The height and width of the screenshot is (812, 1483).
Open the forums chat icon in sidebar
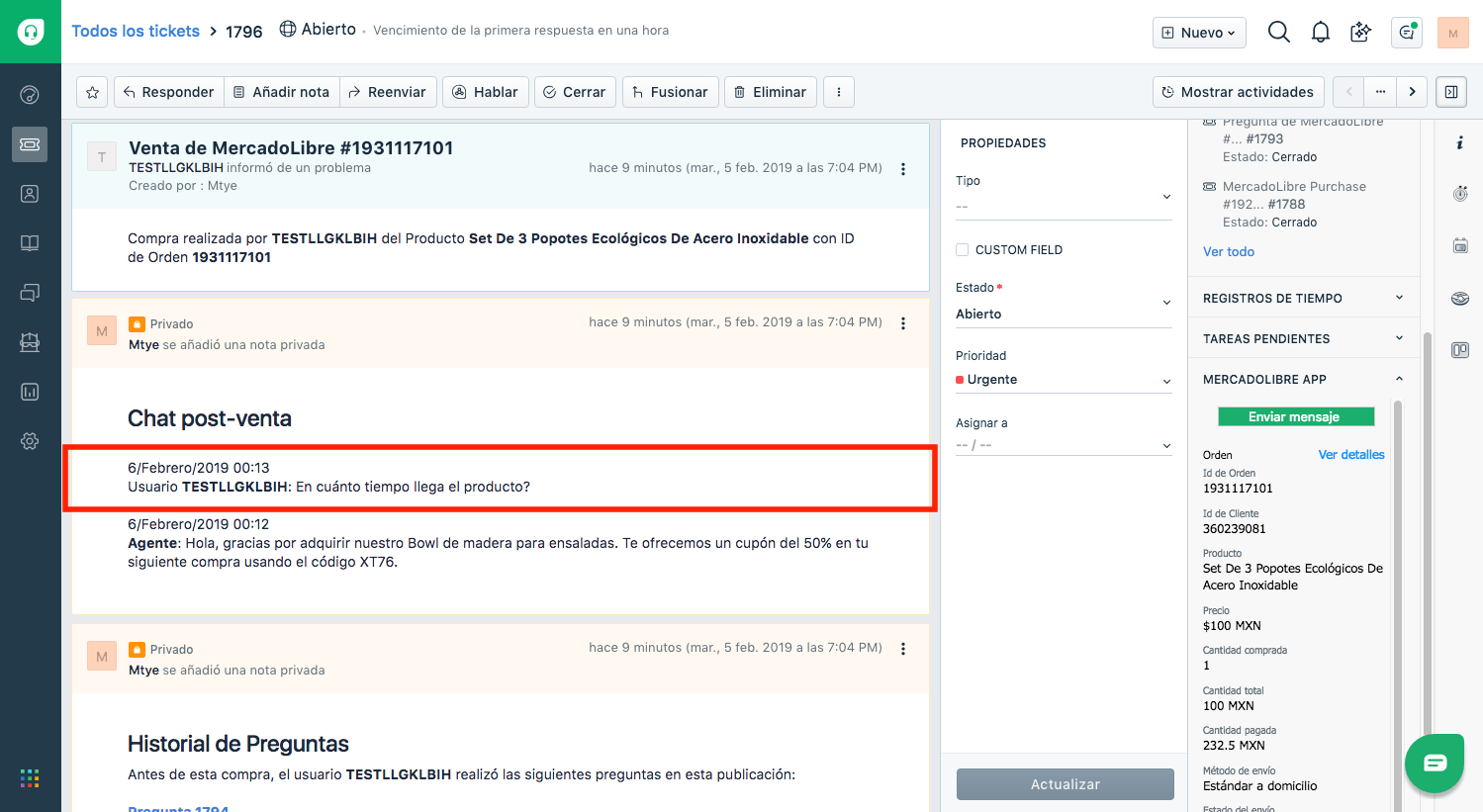click(x=30, y=293)
